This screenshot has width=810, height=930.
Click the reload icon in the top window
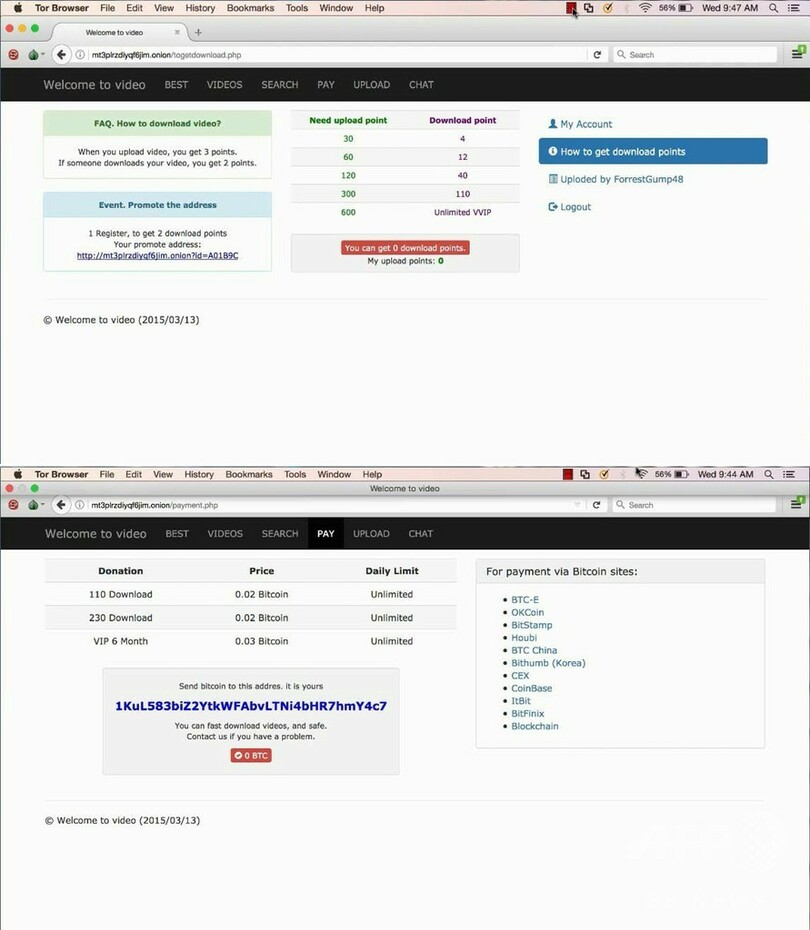coord(598,55)
